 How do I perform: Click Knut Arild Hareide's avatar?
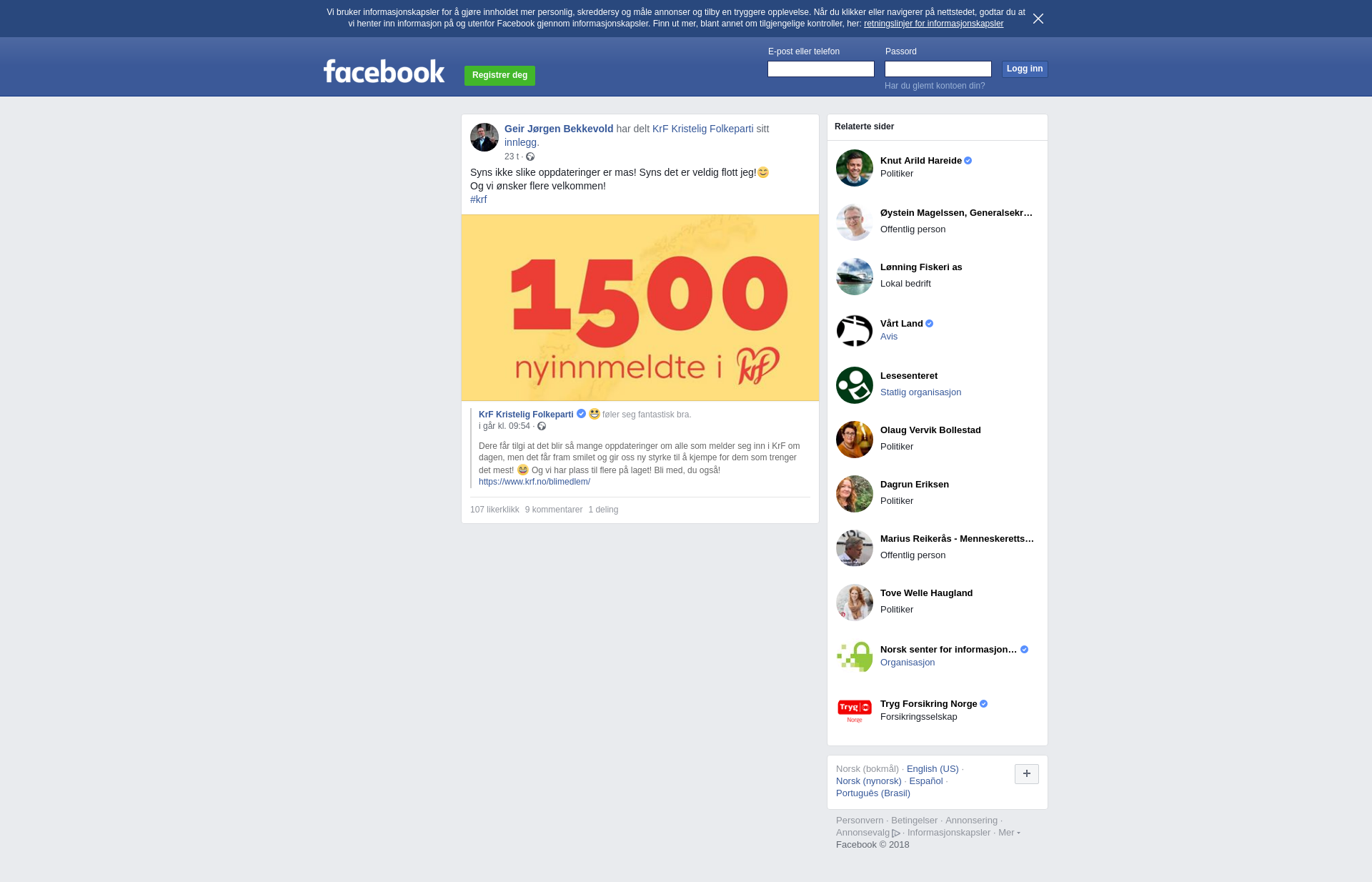click(855, 168)
